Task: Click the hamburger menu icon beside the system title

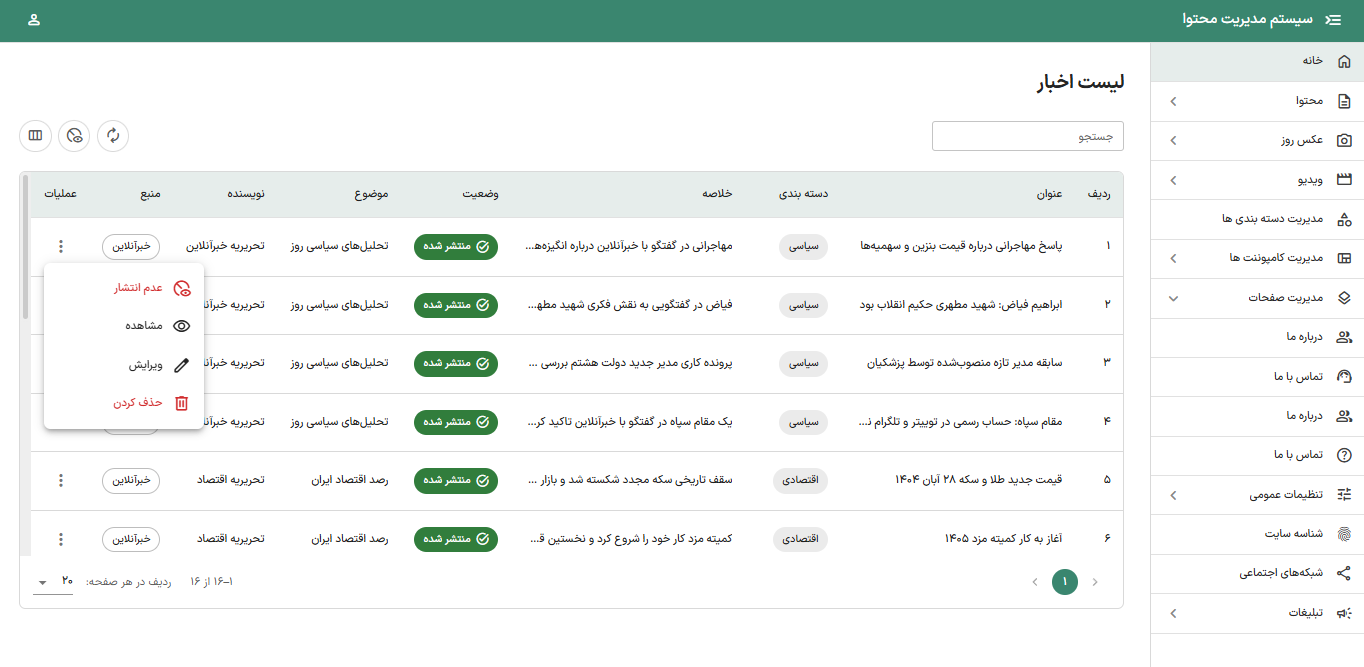Action: click(x=1334, y=20)
